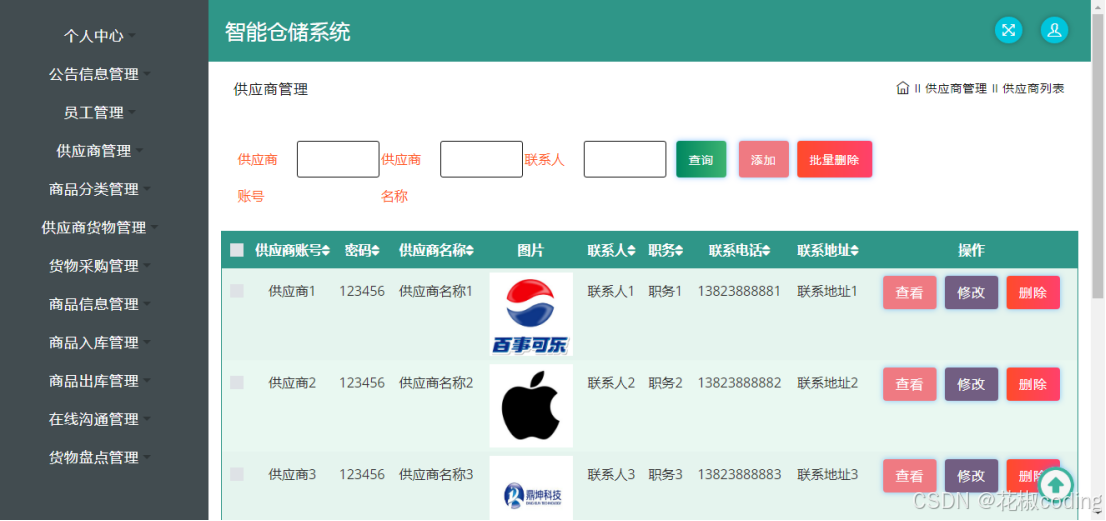Expand the 商品入库管理 sidebar menu
This screenshot has width=1106, height=521.
click(99, 343)
